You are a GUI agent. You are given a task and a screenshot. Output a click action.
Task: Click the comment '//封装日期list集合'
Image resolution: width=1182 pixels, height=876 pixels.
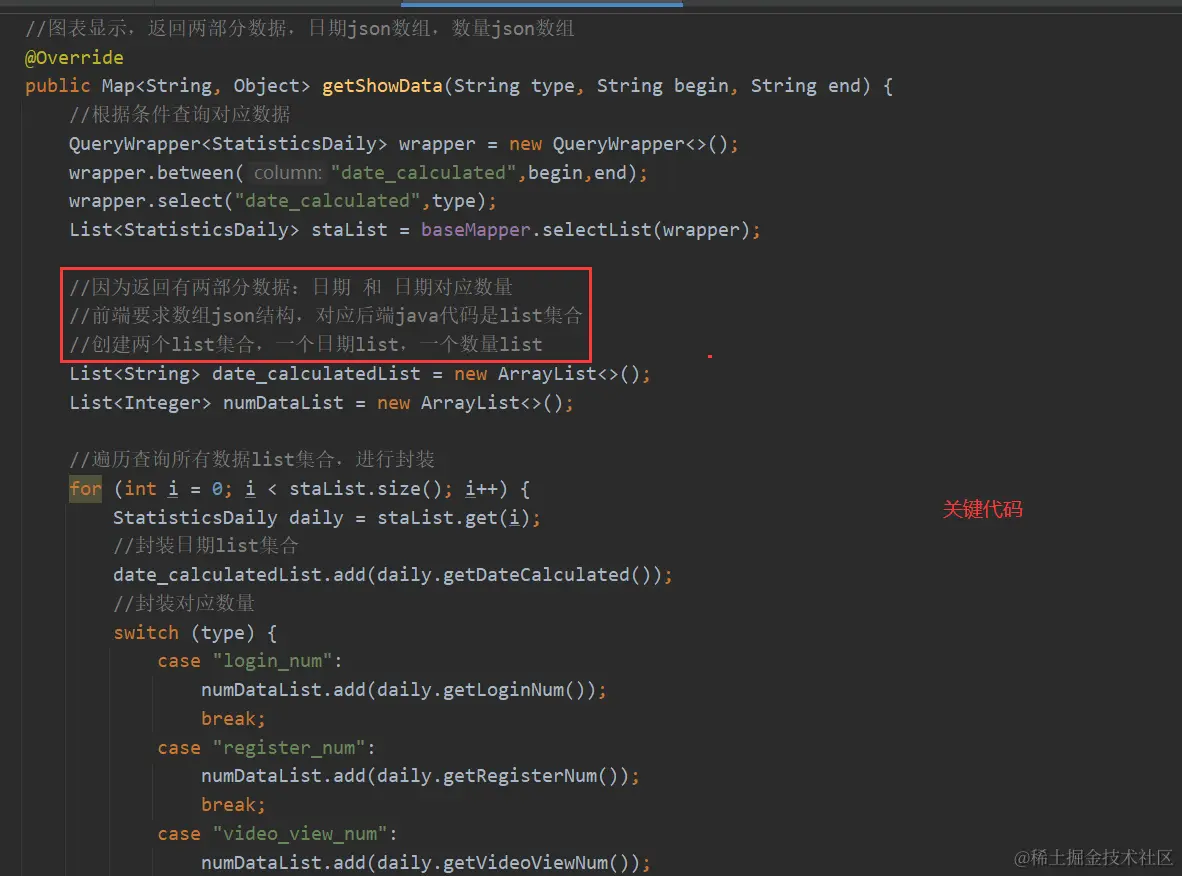(206, 546)
